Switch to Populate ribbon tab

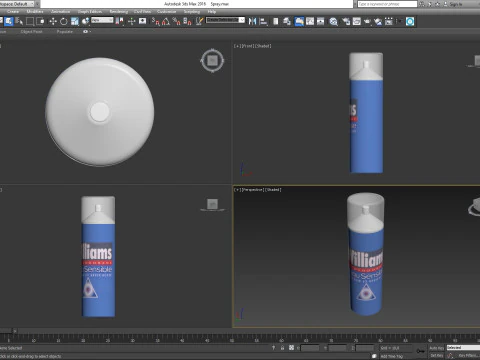pos(65,32)
